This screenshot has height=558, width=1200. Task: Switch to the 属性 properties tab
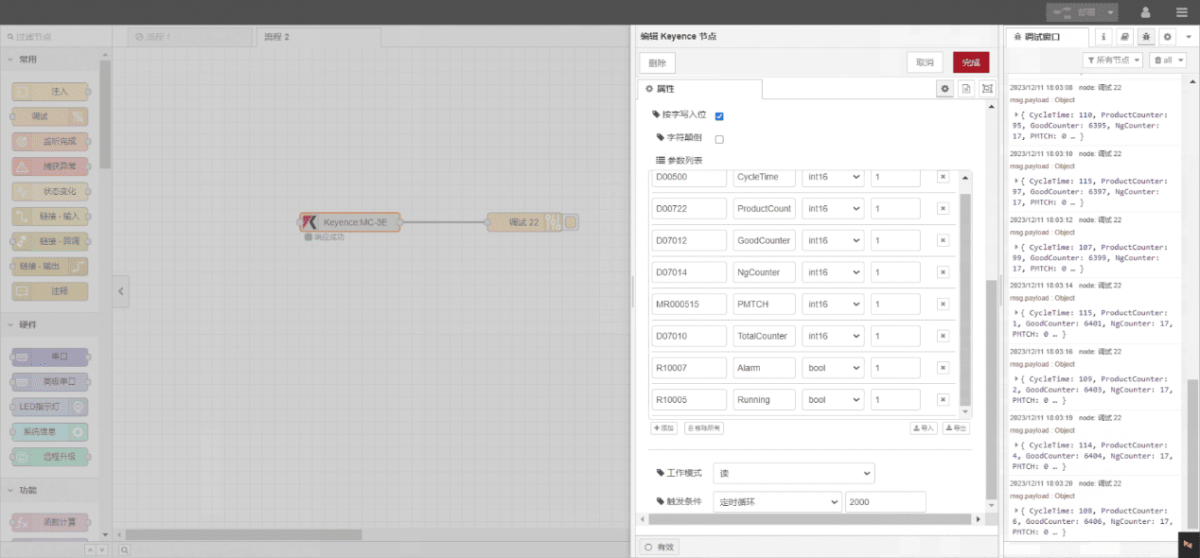click(x=700, y=89)
